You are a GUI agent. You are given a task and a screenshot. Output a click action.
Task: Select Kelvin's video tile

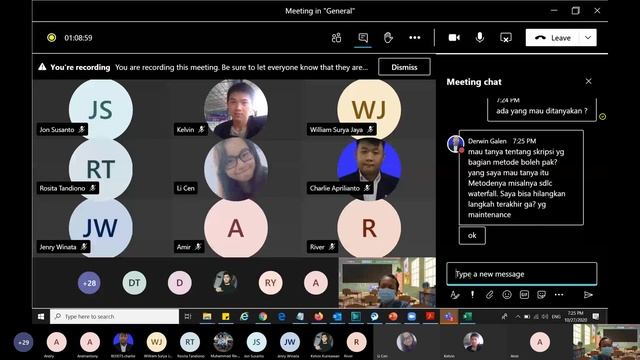pos(236,108)
